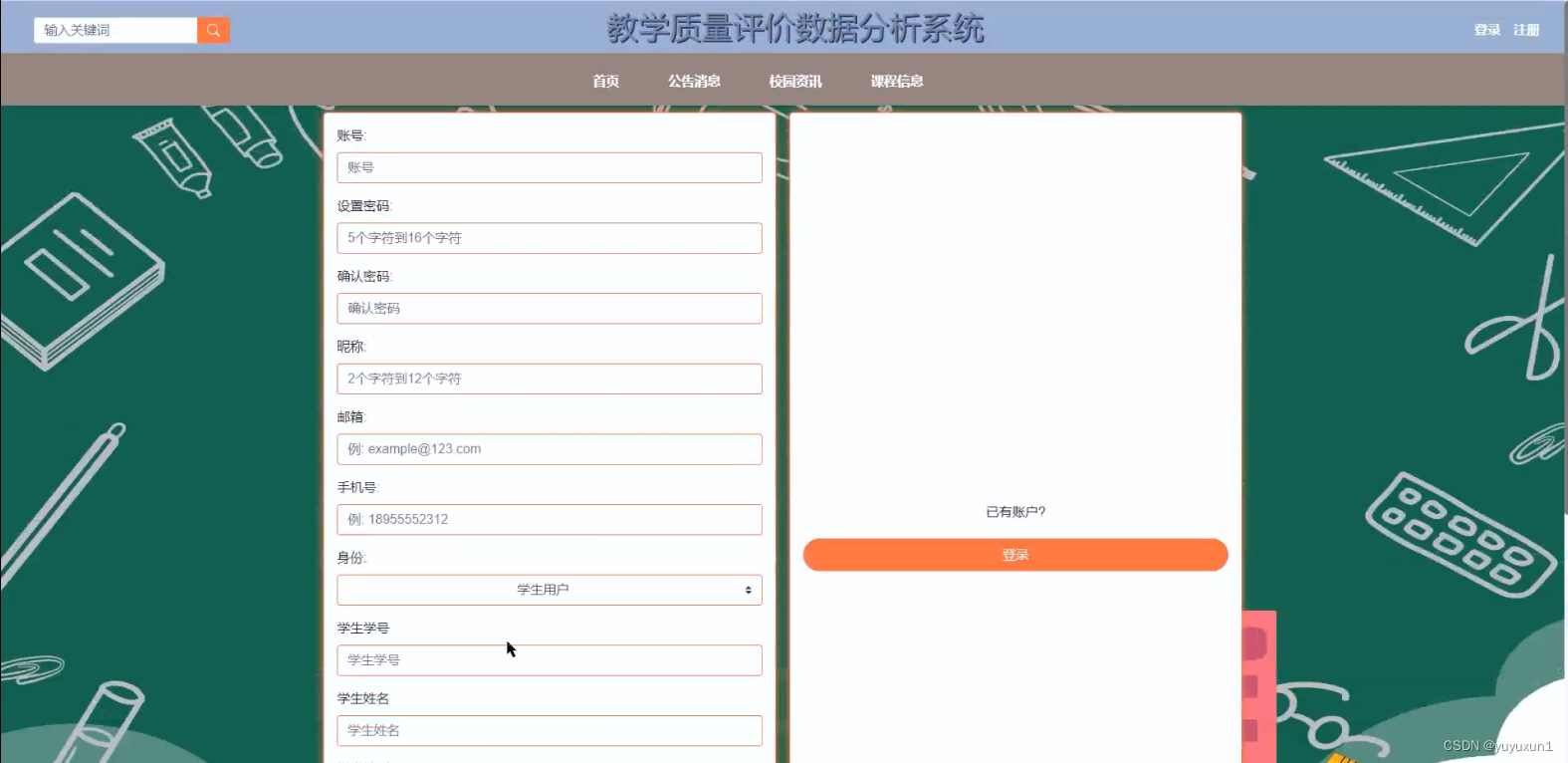Click the 手机号 input field
This screenshot has width=1568, height=763.
point(550,520)
